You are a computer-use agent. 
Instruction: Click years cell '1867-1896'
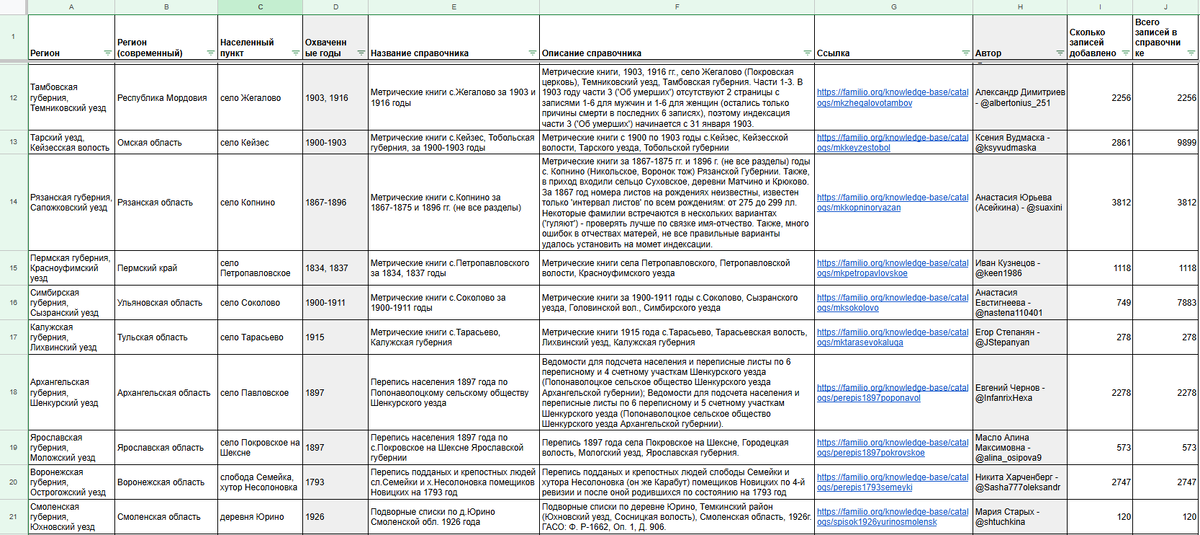[334, 202]
